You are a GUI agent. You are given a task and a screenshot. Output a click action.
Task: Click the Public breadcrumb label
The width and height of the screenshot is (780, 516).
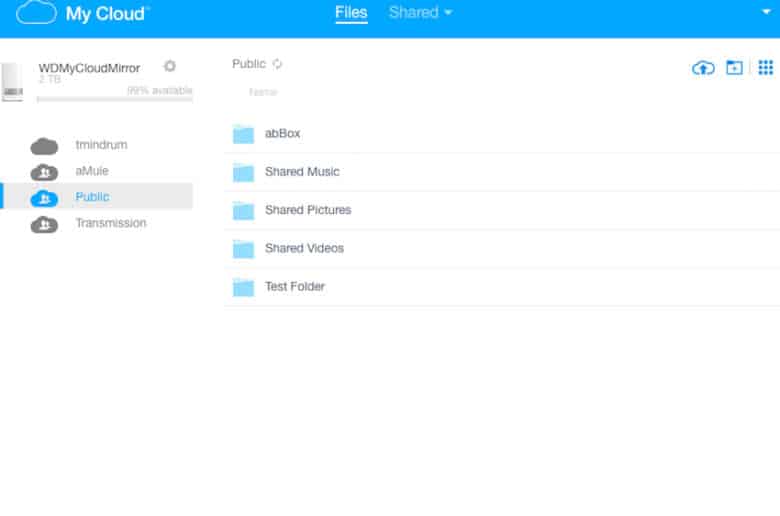coord(249,64)
